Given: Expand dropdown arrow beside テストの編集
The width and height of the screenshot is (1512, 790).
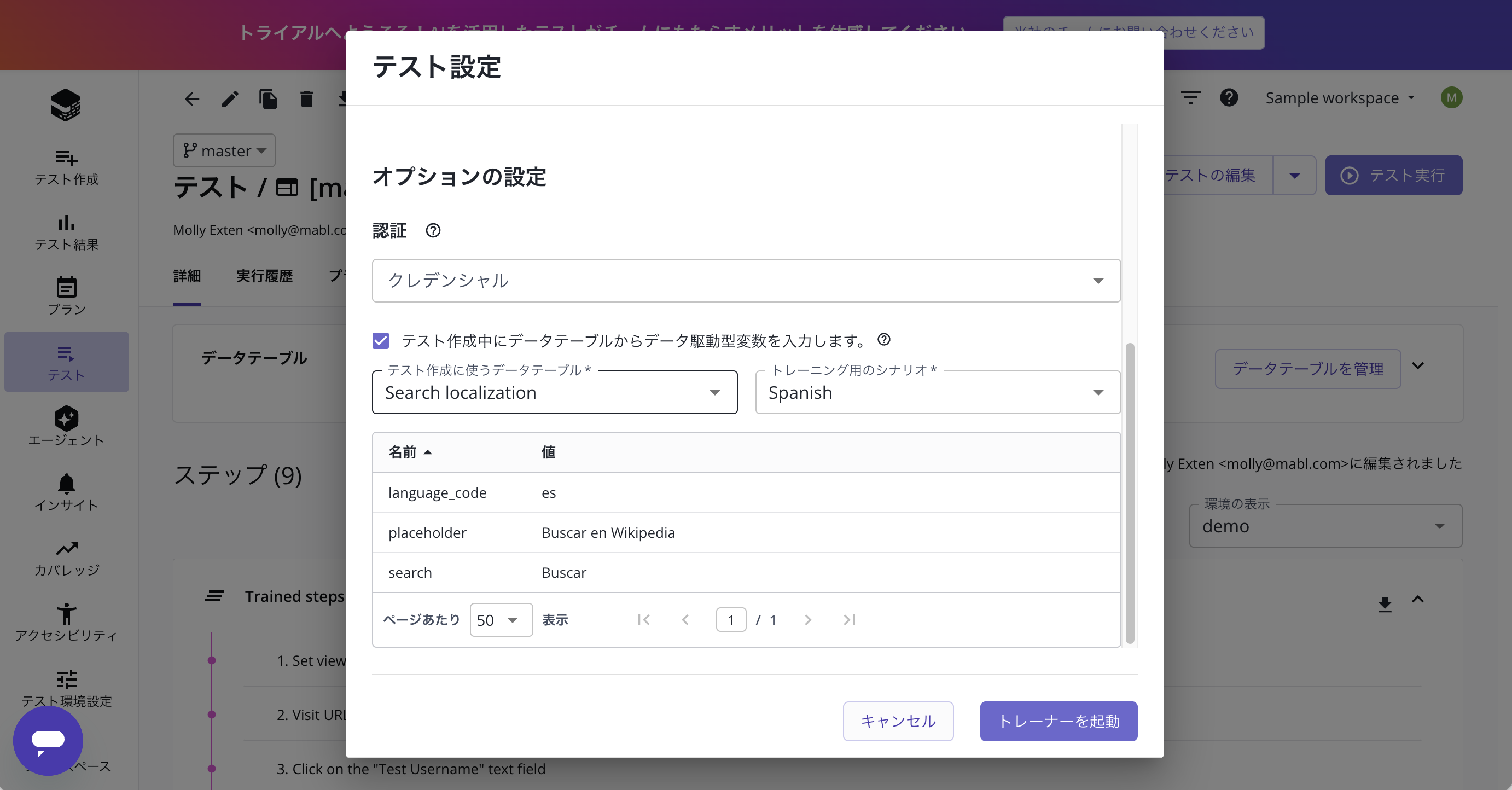Looking at the screenshot, I should pyautogui.click(x=1294, y=176).
